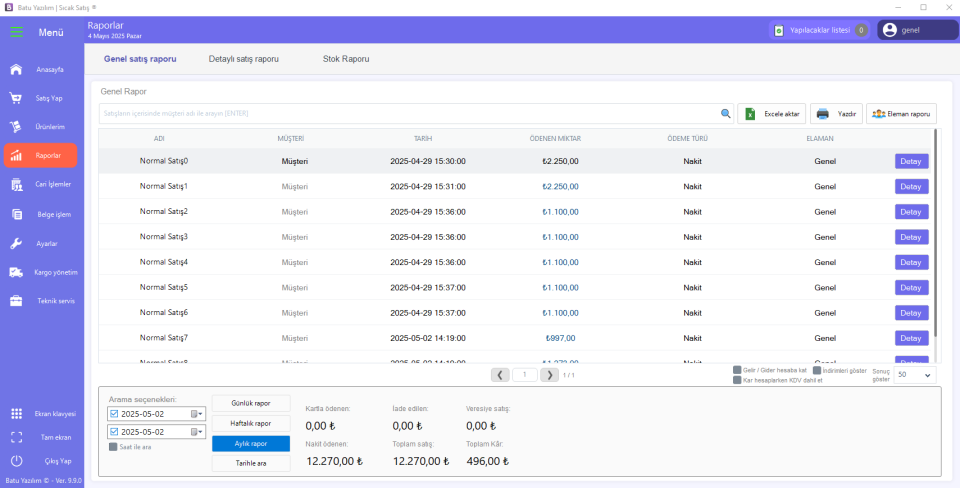Select row Normal Satış1
The height and width of the screenshot is (488, 960).
point(516,186)
